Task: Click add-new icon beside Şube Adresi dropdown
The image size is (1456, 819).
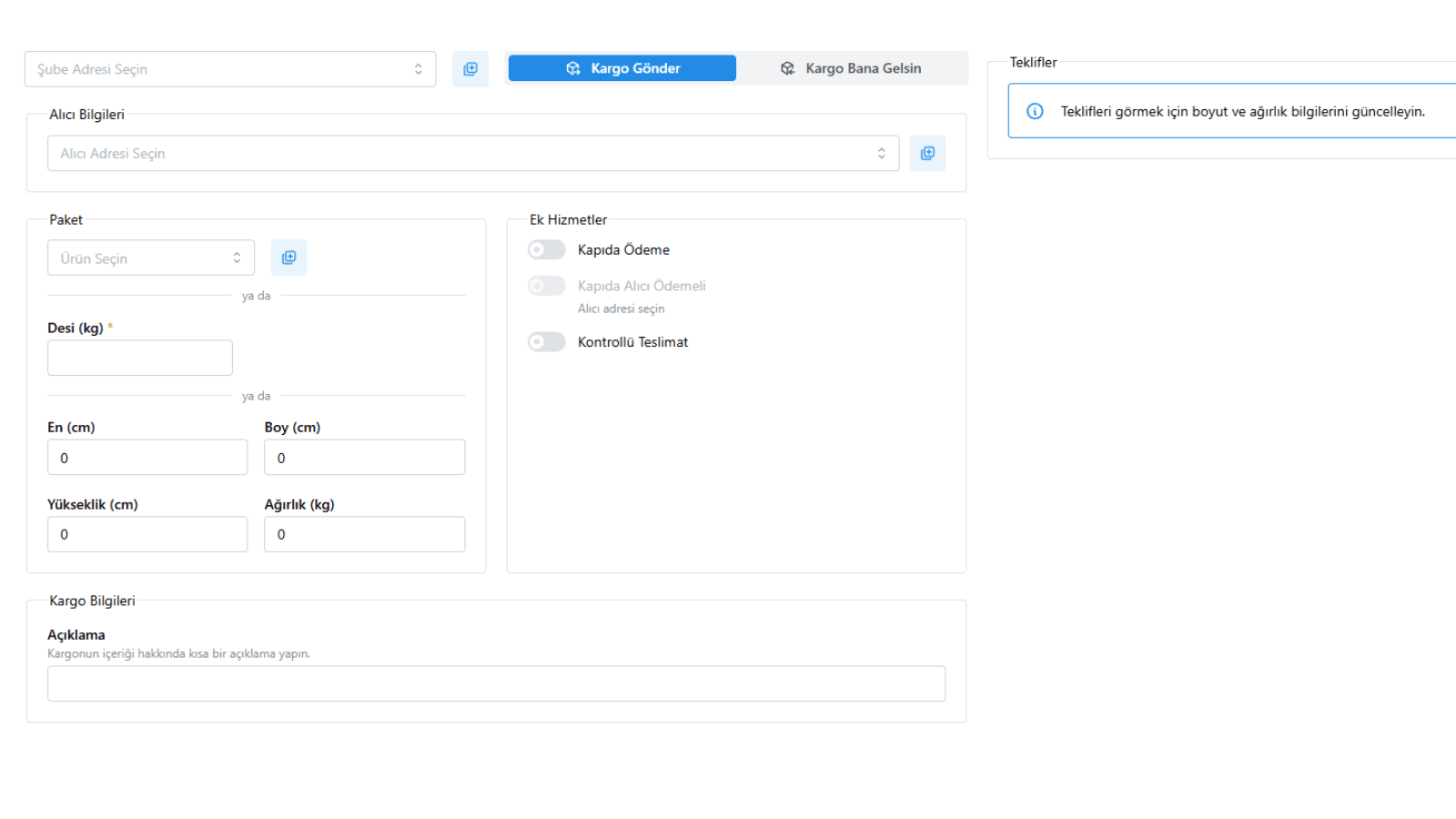Action: (x=470, y=69)
